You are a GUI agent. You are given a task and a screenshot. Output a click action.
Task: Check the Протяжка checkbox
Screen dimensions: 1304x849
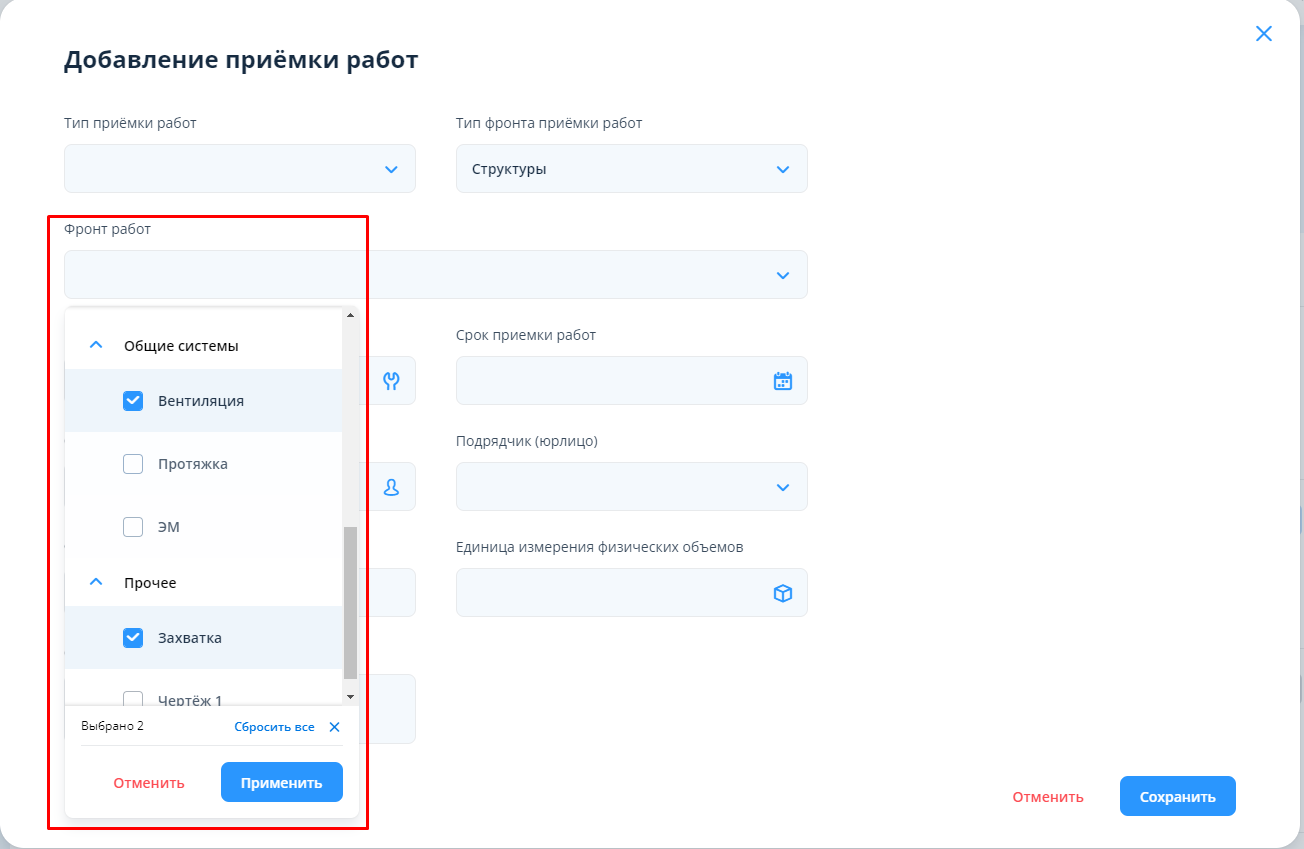click(133, 464)
